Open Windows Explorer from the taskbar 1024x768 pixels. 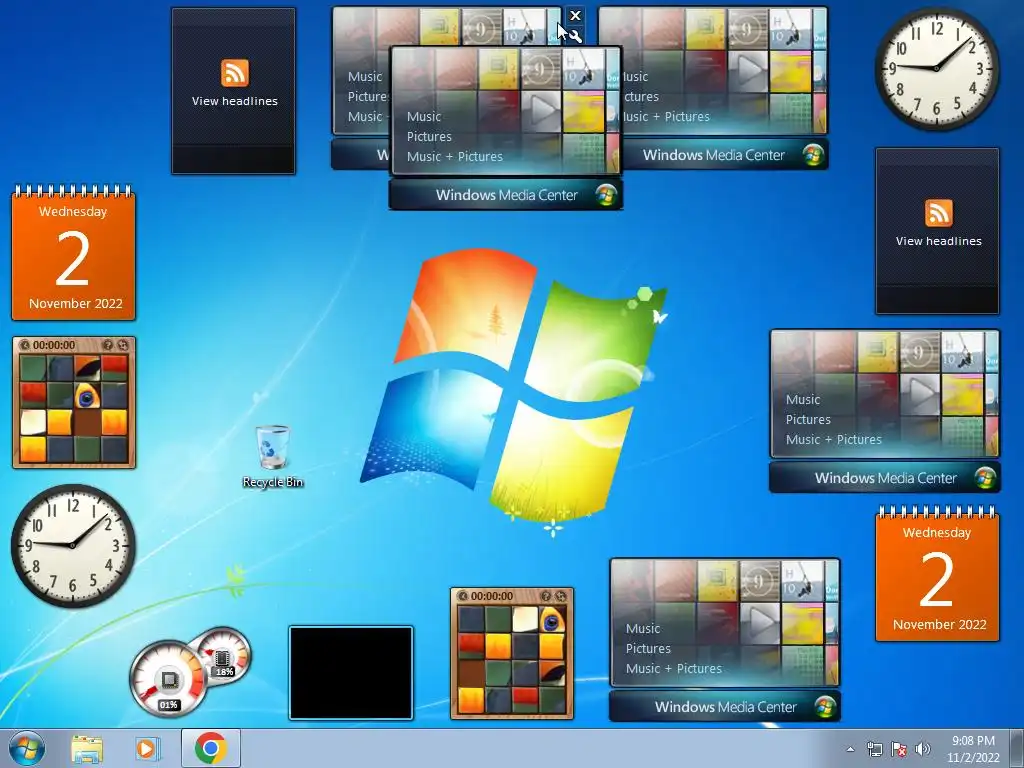pos(87,748)
